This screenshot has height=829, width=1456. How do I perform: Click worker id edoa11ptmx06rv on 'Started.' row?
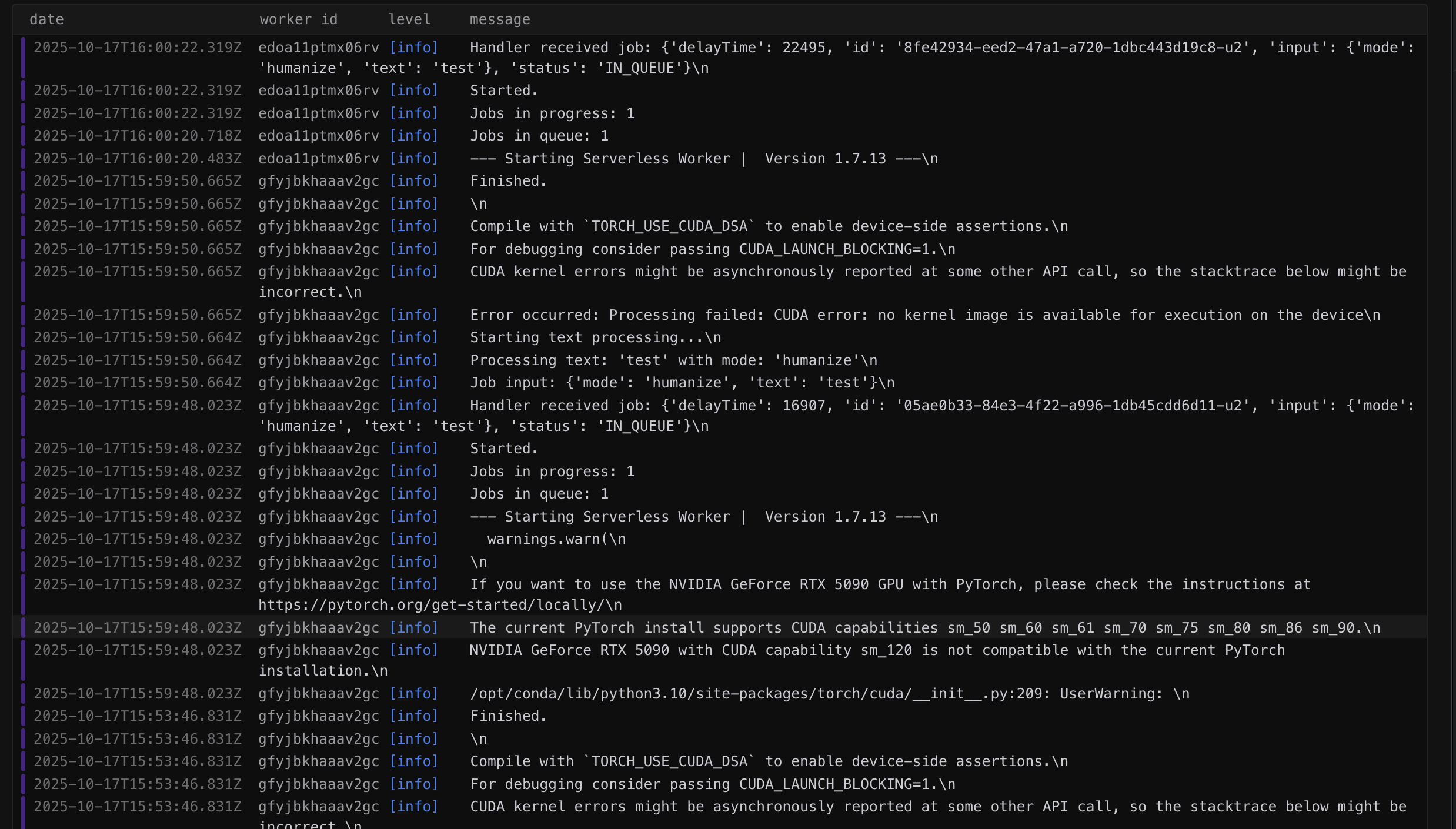pyautogui.click(x=318, y=91)
